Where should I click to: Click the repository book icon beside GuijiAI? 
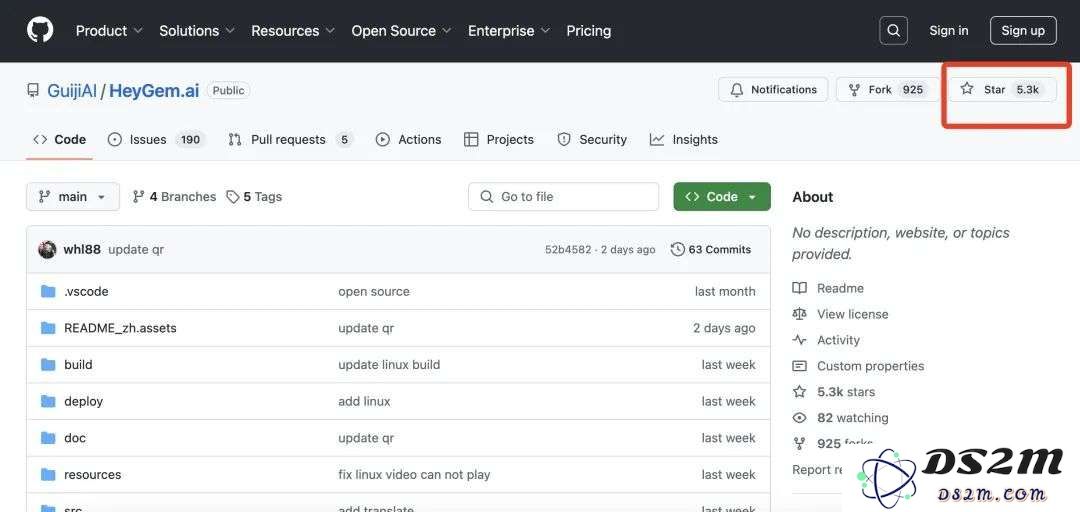[x=32, y=90]
